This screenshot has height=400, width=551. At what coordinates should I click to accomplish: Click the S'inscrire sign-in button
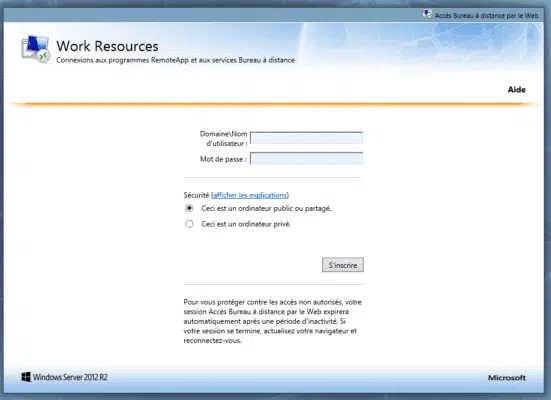343,265
